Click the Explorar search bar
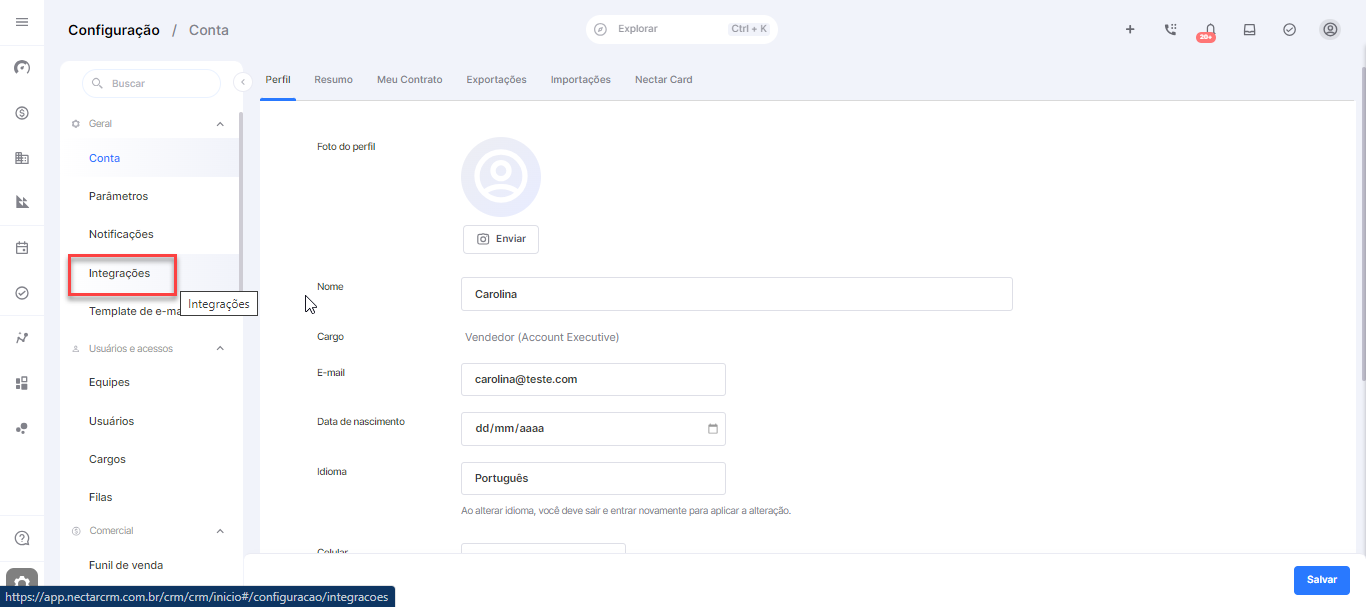This screenshot has height=607, width=1366. coord(681,29)
